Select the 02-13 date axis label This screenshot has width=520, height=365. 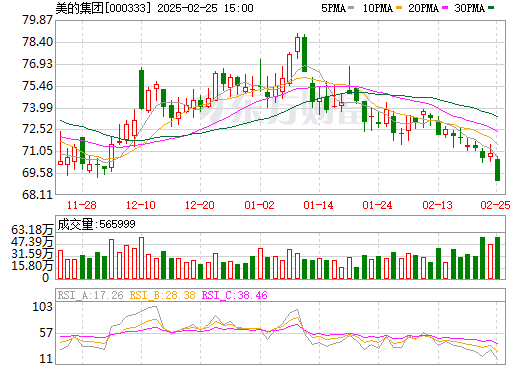coord(437,205)
